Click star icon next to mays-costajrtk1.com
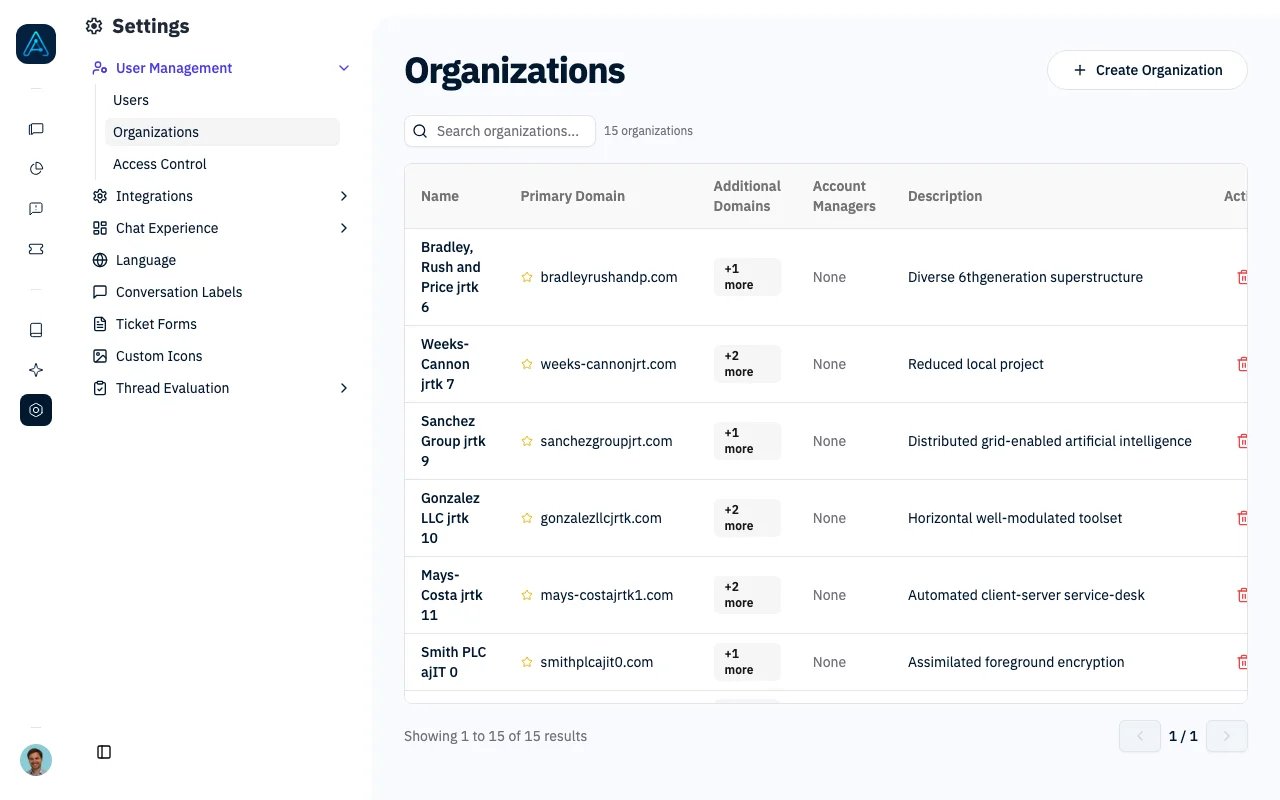1280x800 pixels. pos(527,595)
